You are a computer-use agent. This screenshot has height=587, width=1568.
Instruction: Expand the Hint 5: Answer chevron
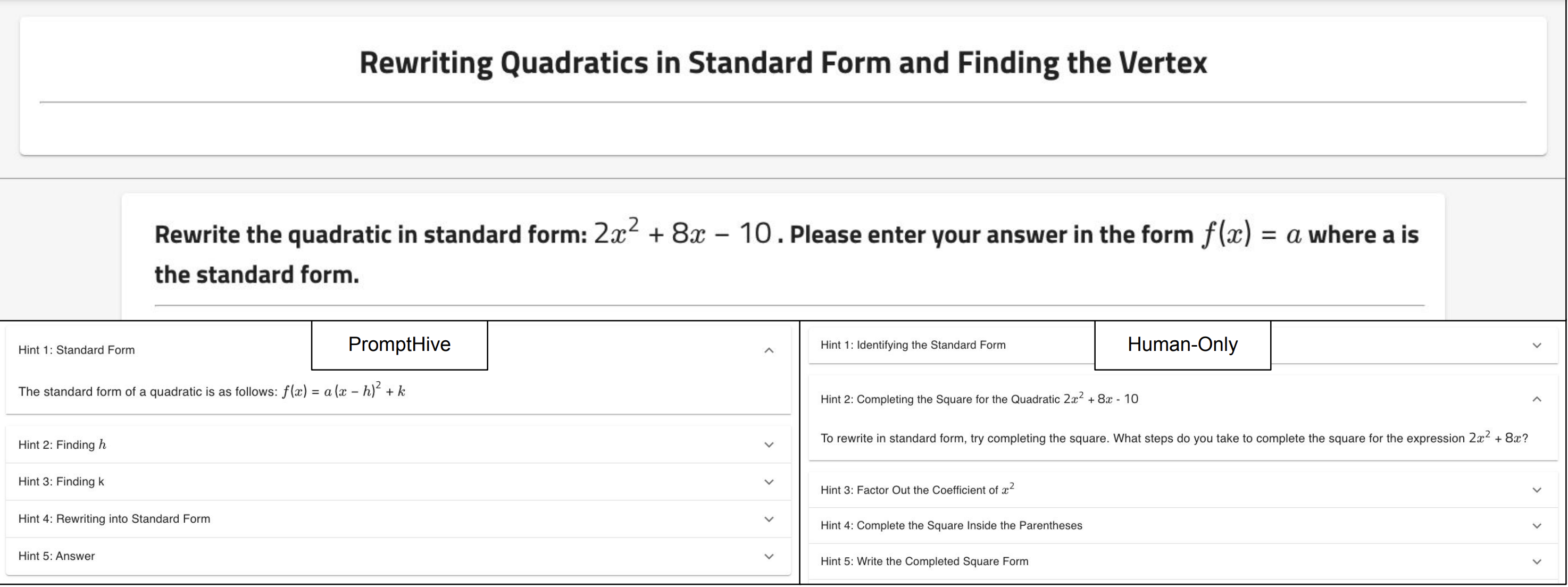(769, 557)
